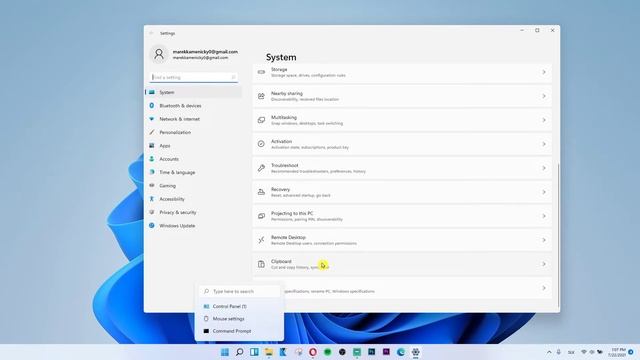
Task: Open the Opera browser taskbar icon
Action: pyautogui.click(x=313, y=352)
